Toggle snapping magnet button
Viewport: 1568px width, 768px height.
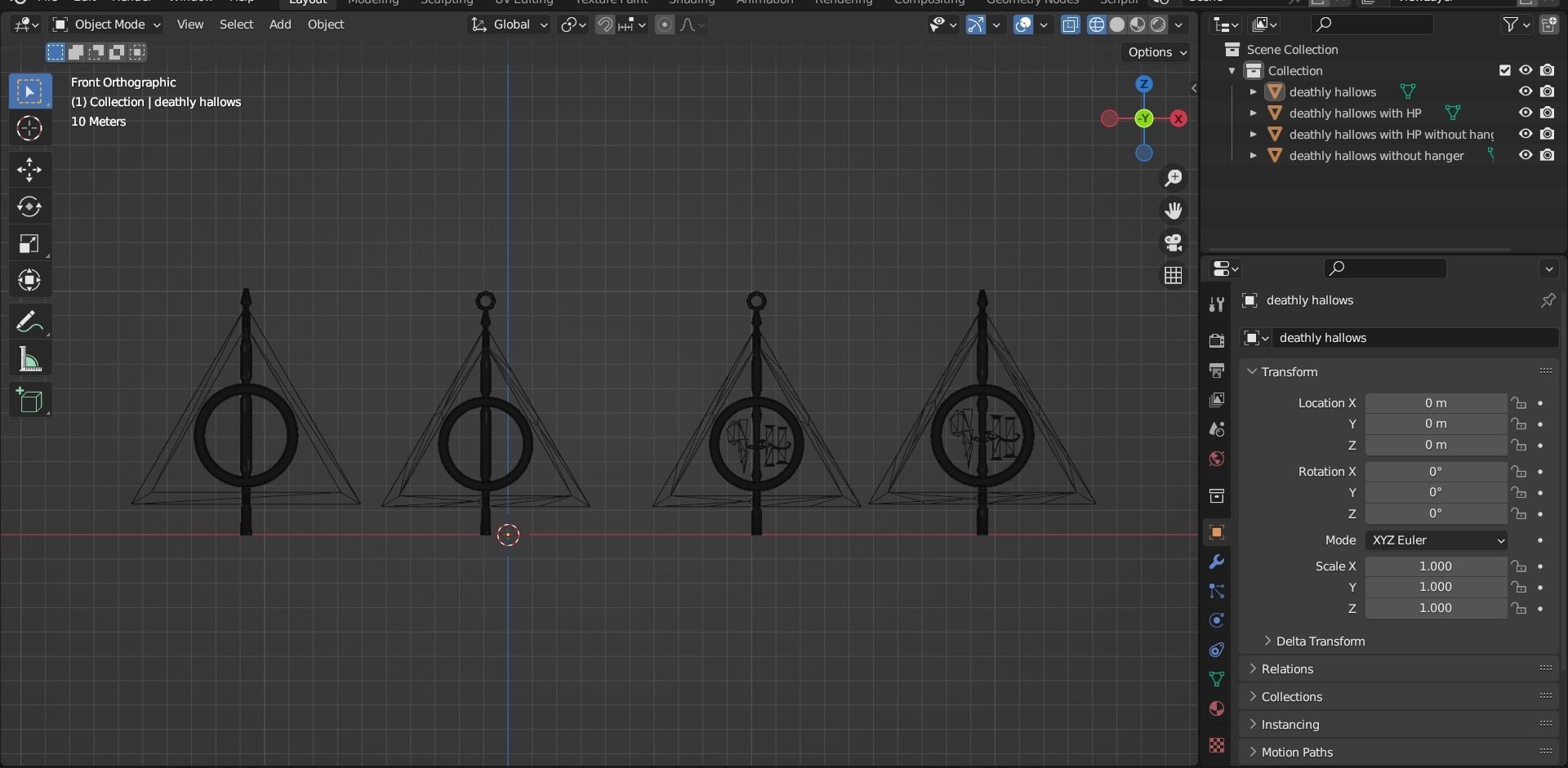click(604, 24)
